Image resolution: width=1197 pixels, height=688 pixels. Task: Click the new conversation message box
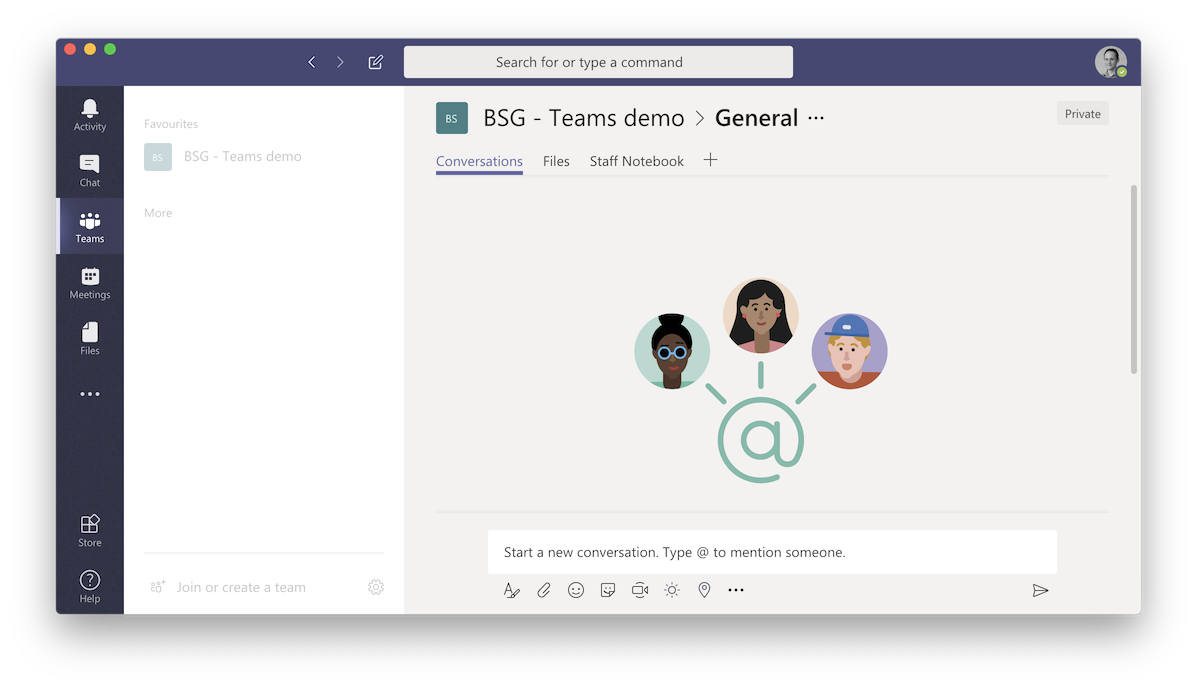click(773, 552)
